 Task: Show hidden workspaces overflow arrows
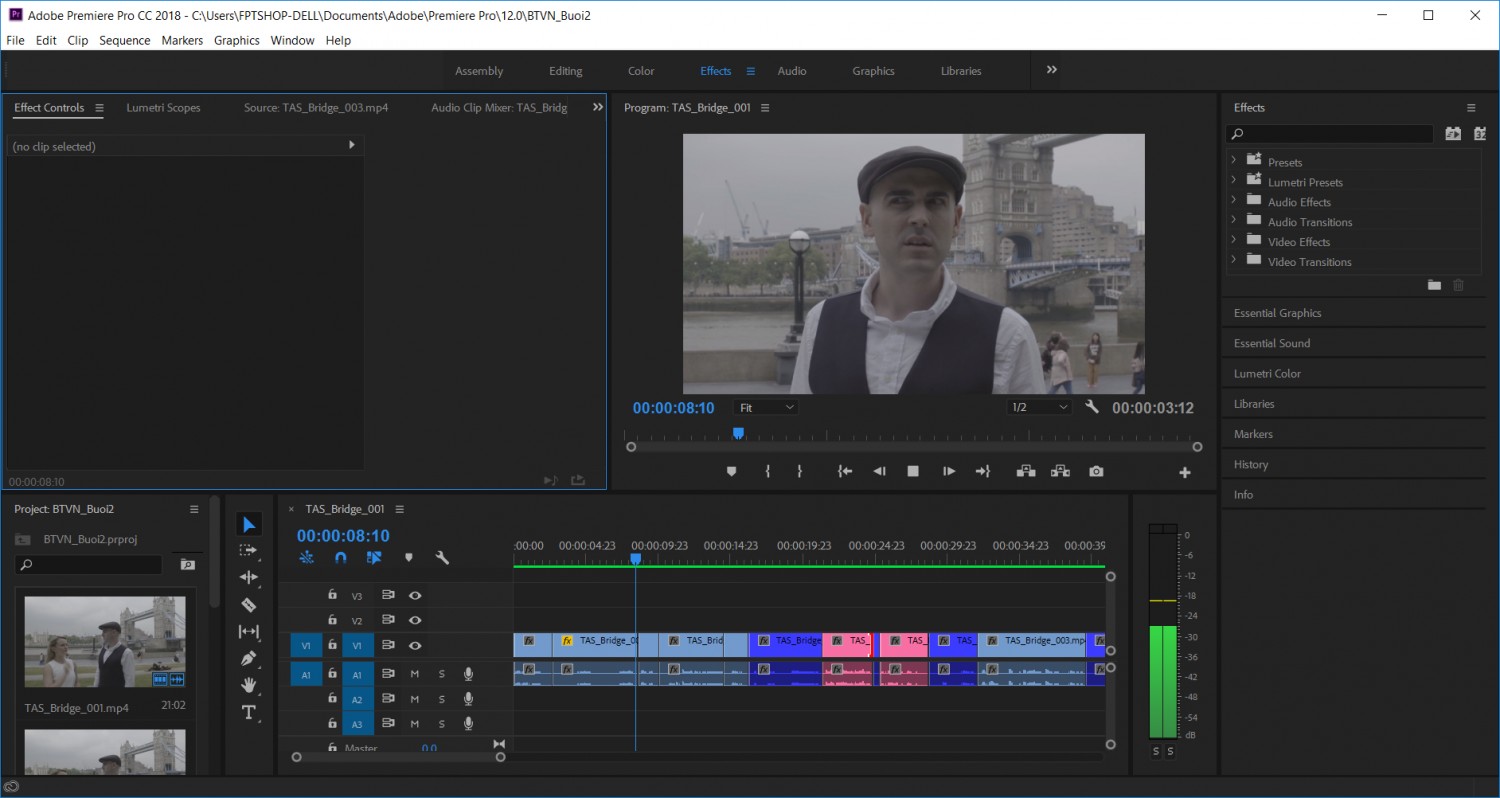tap(1051, 70)
